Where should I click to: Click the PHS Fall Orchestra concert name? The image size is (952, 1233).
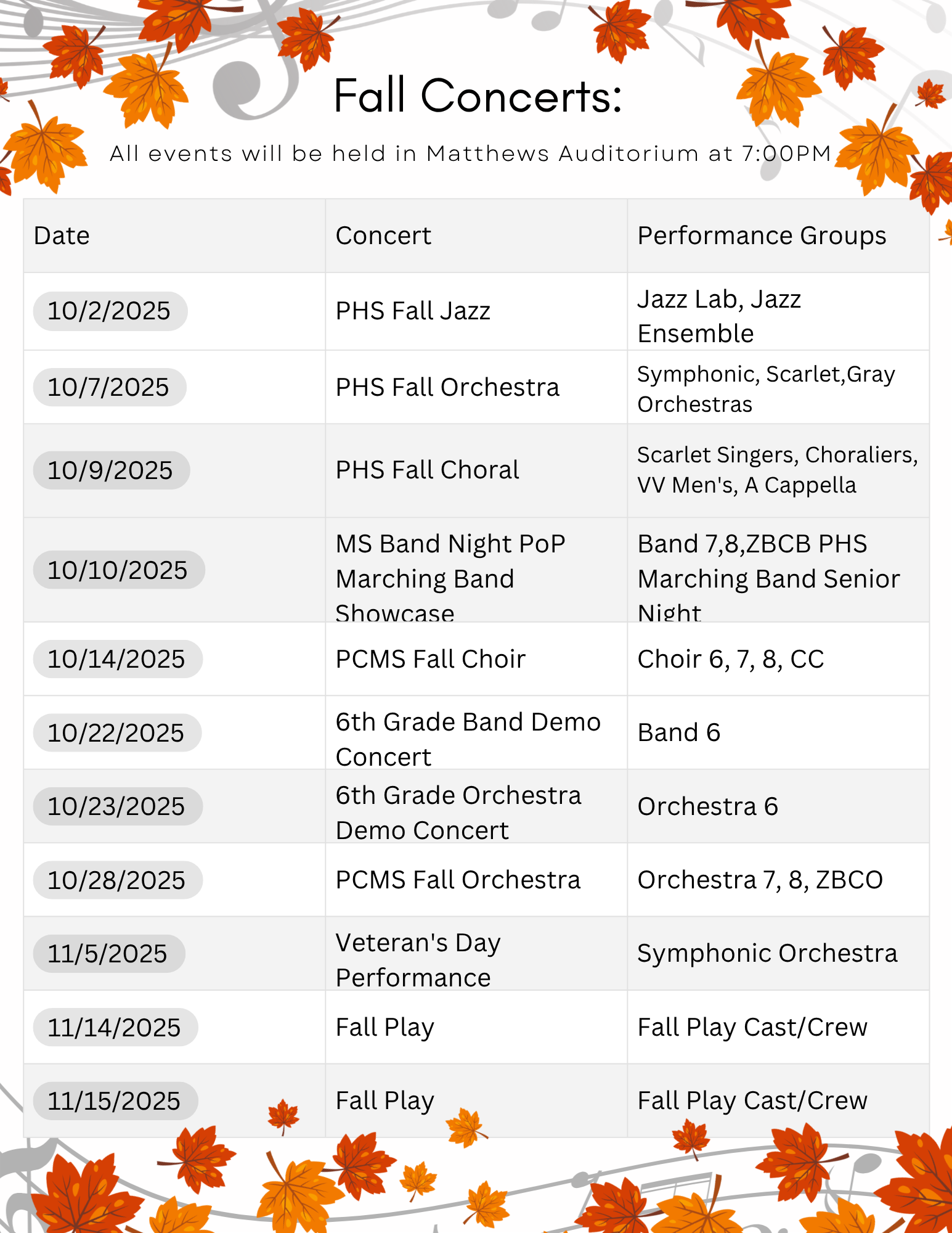(x=447, y=388)
